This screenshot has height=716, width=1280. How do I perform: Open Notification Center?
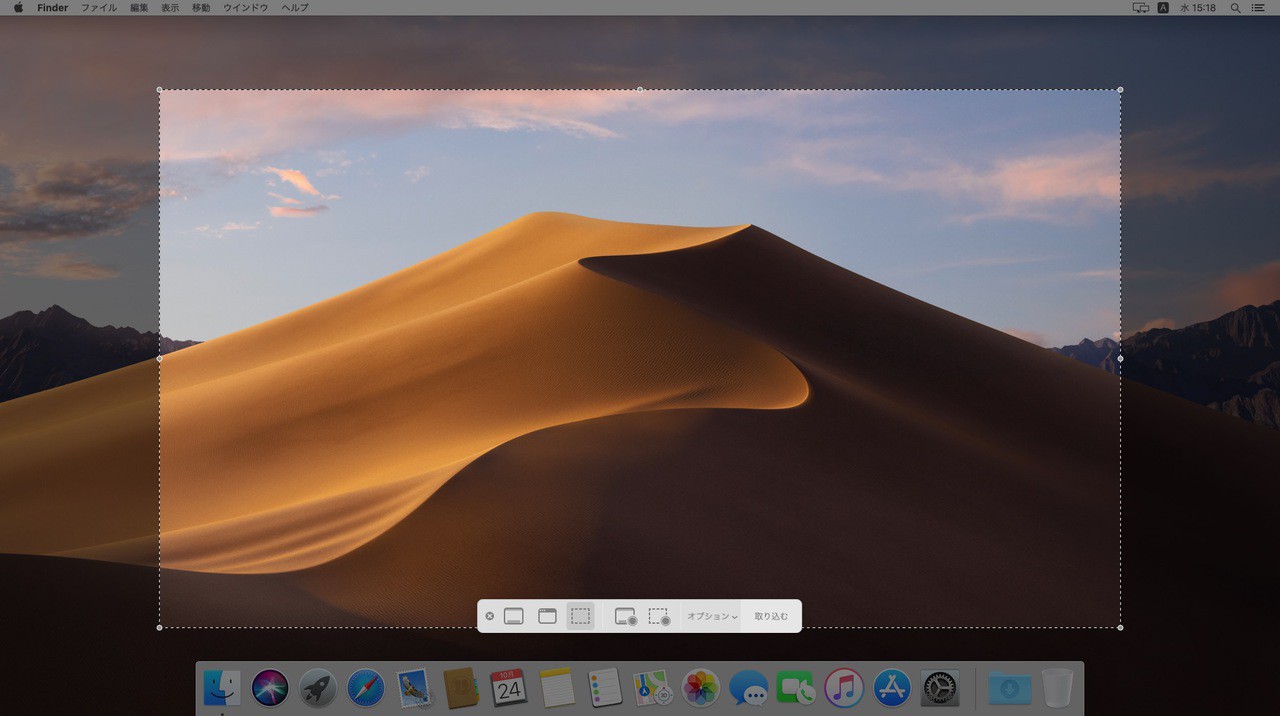click(1257, 8)
